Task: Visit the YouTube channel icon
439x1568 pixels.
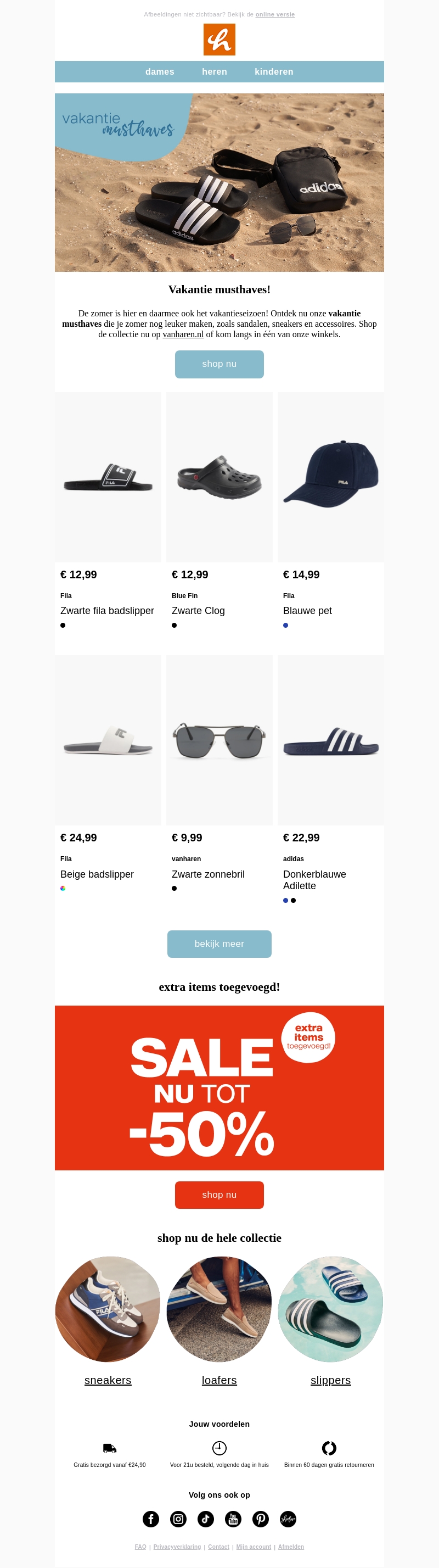Action: click(x=233, y=1519)
